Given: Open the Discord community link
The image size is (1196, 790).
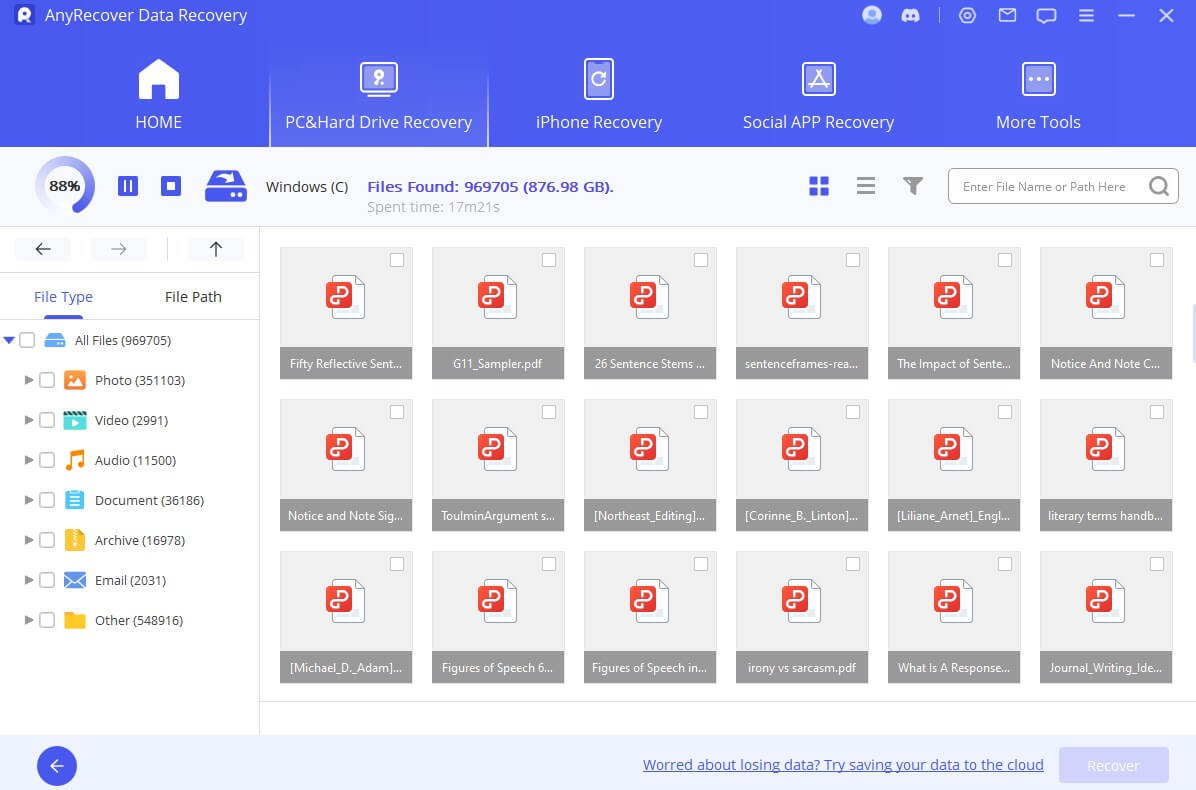Looking at the screenshot, I should pyautogui.click(x=911, y=15).
